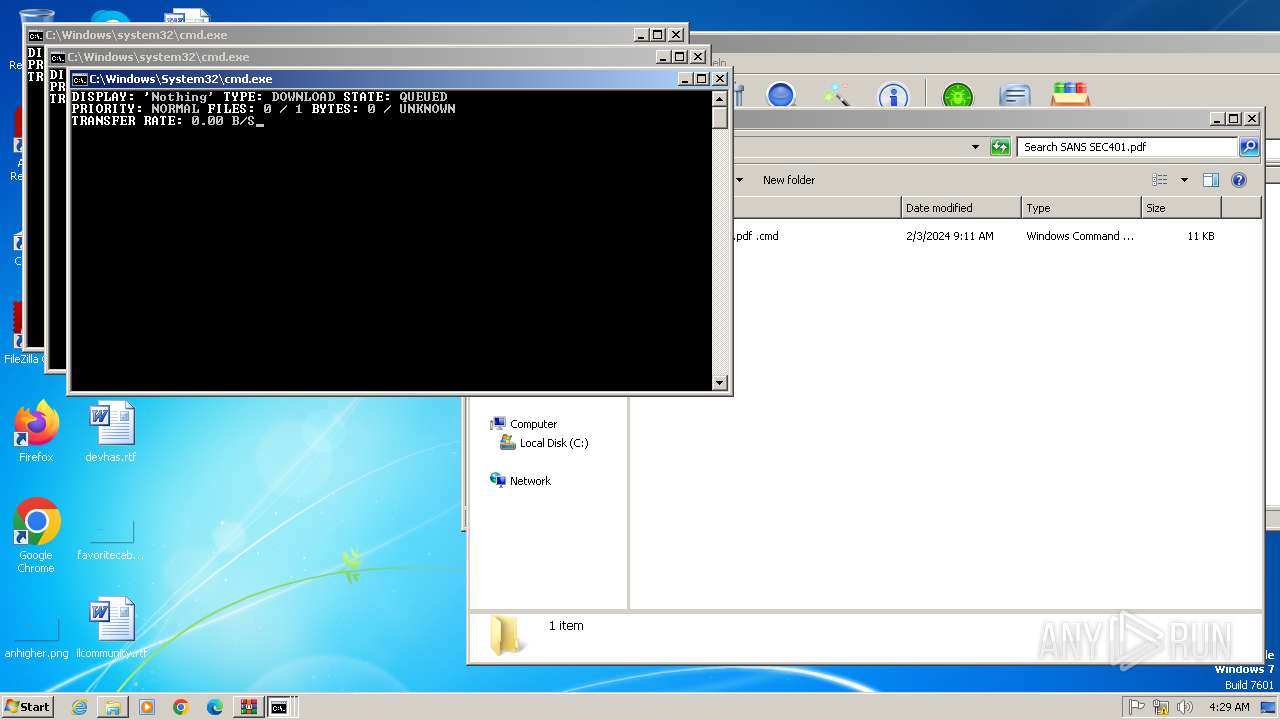Maximize the front cmd.exe window
1280x720 pixels.
tap(702, 79)
